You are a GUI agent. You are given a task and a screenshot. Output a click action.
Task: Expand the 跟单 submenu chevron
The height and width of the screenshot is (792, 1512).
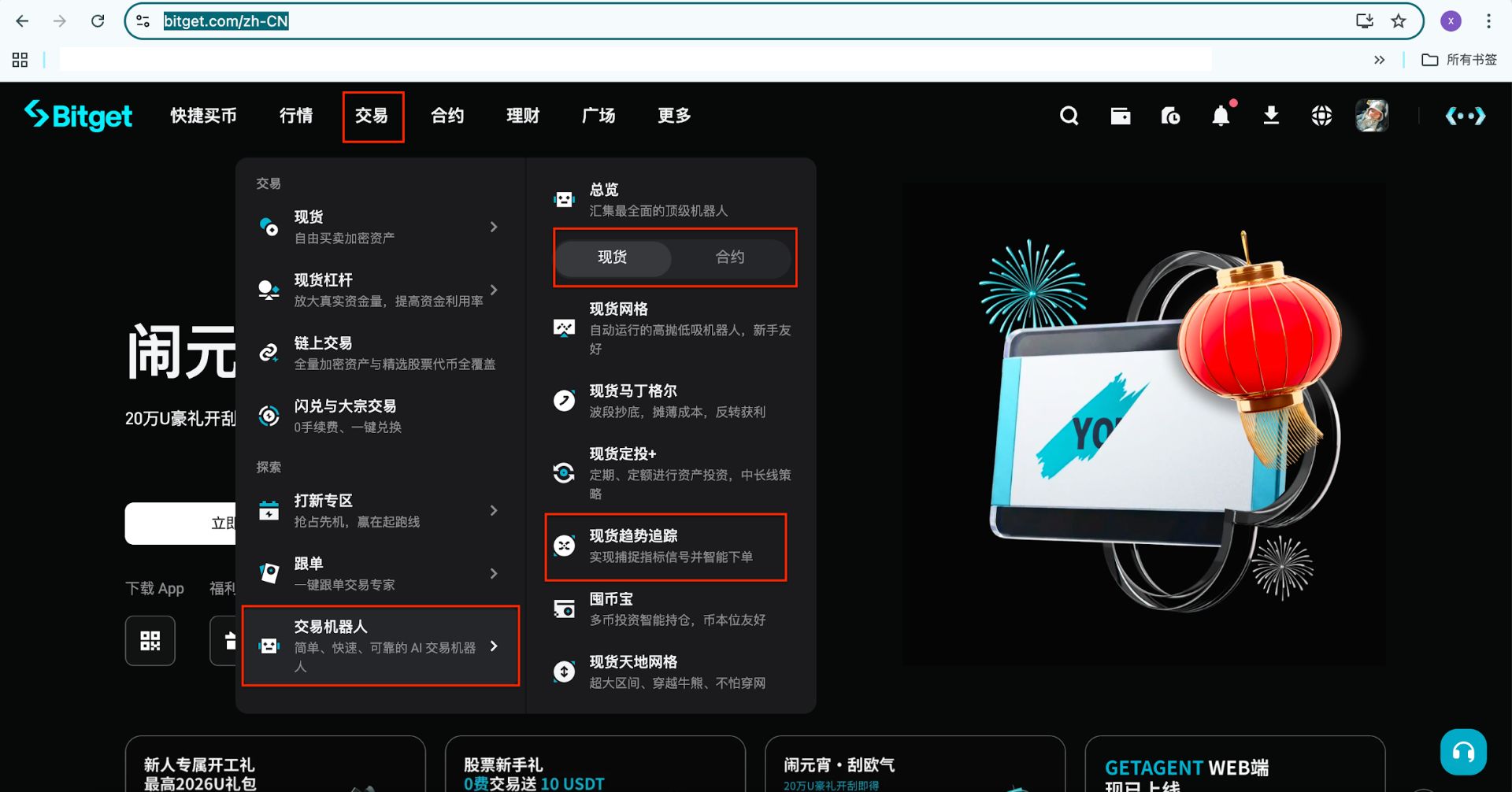494,573
